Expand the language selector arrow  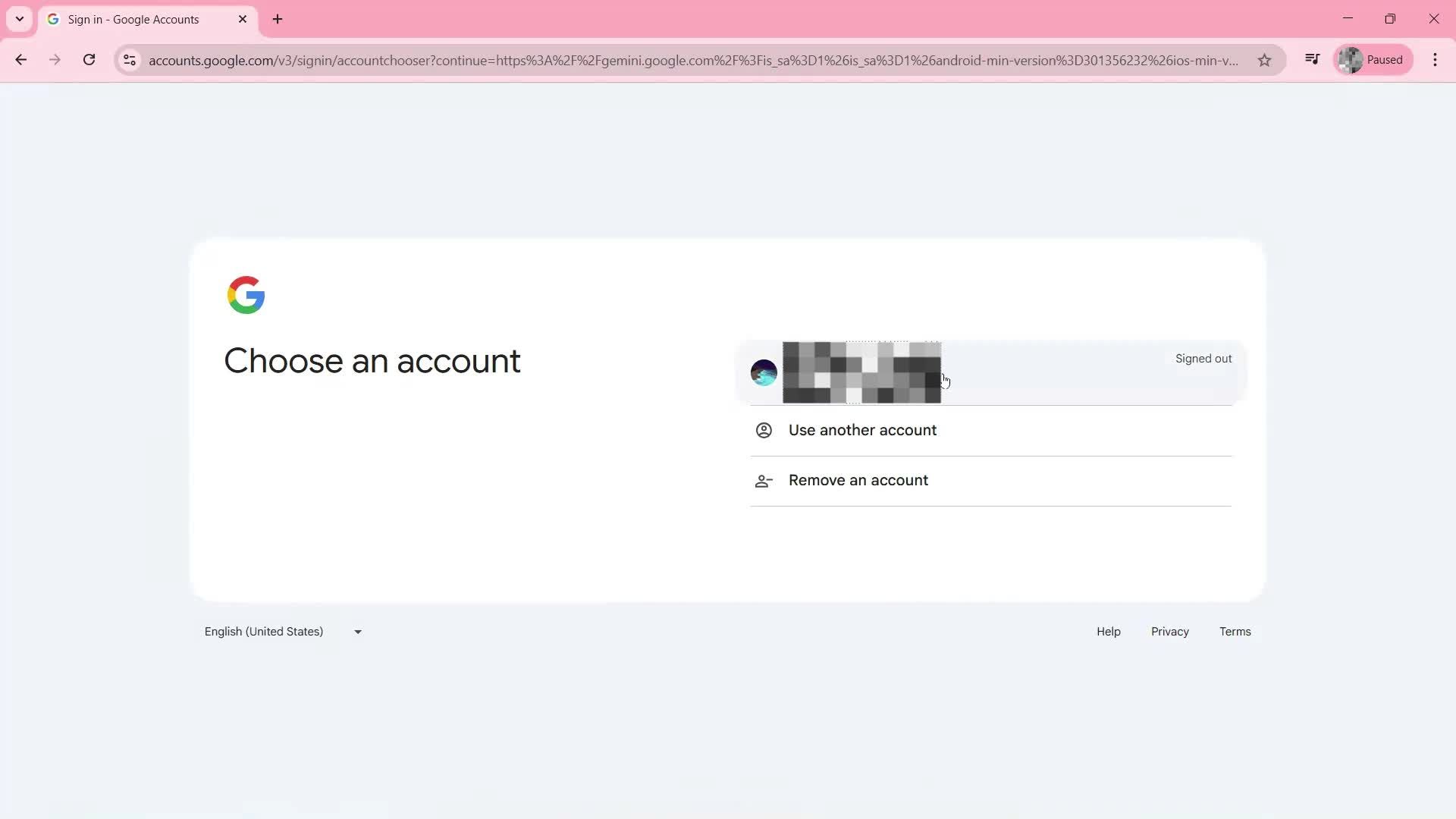pyautogui.click(x=357, y=631)
